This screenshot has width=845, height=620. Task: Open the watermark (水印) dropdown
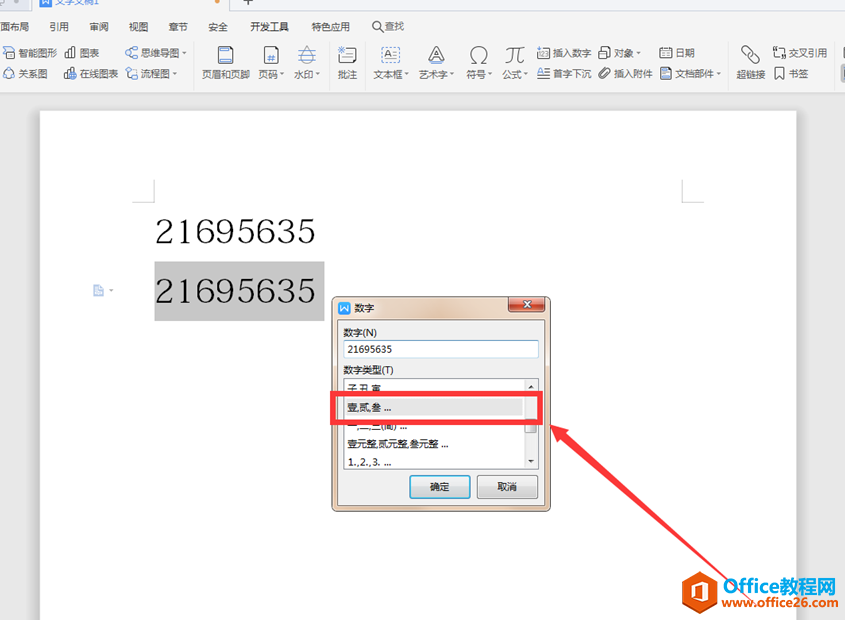(x=307, y=63)
